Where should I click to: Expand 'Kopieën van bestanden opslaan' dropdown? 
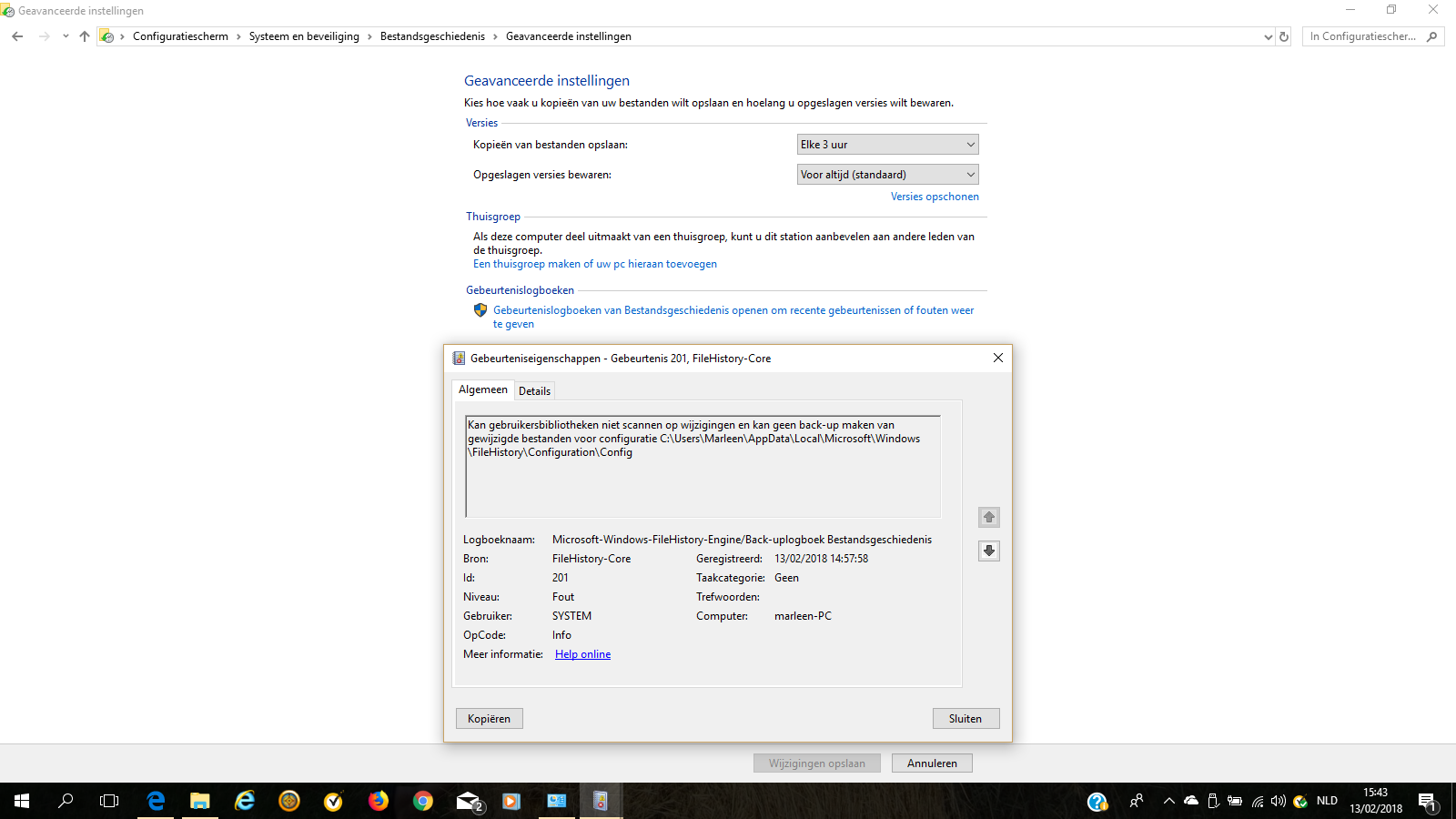[x=887, y=145]
